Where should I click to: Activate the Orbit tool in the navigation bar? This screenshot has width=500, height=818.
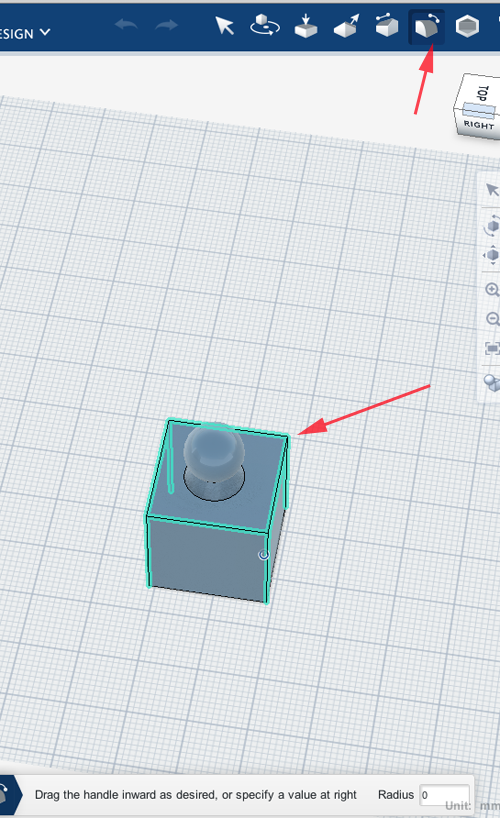(x=492, y=226)
